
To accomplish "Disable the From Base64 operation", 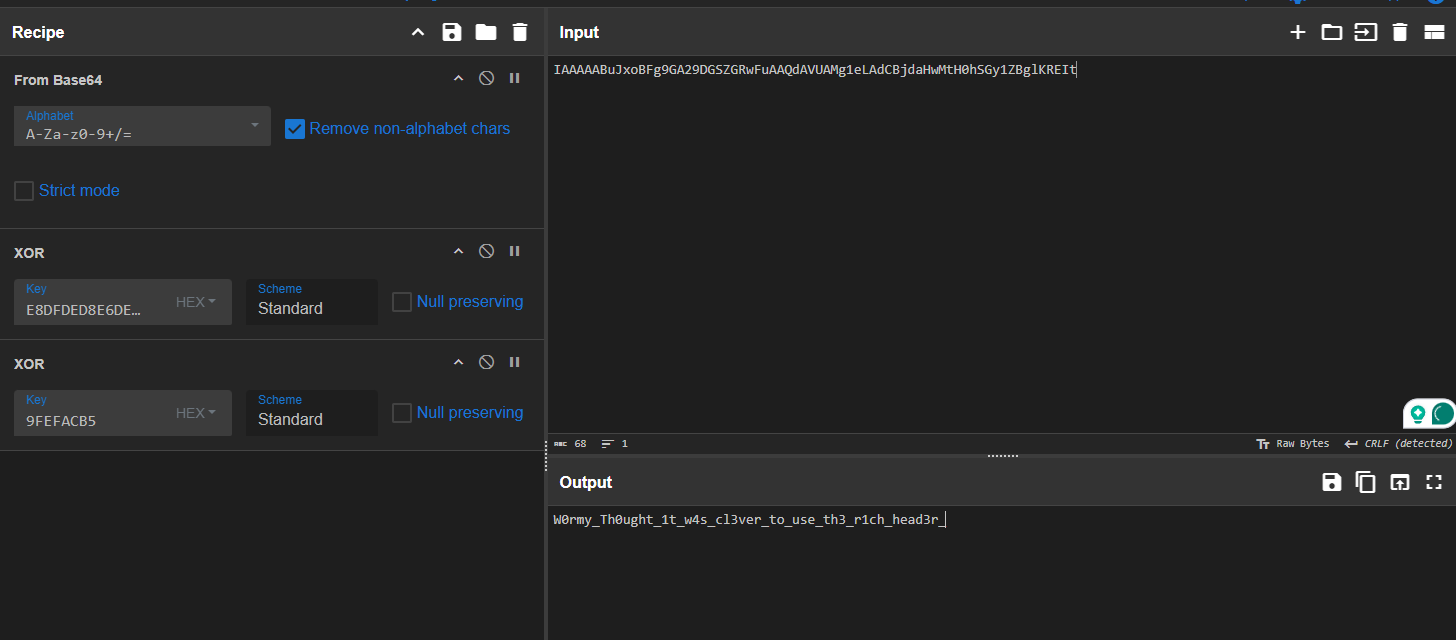I will [486, 78].
